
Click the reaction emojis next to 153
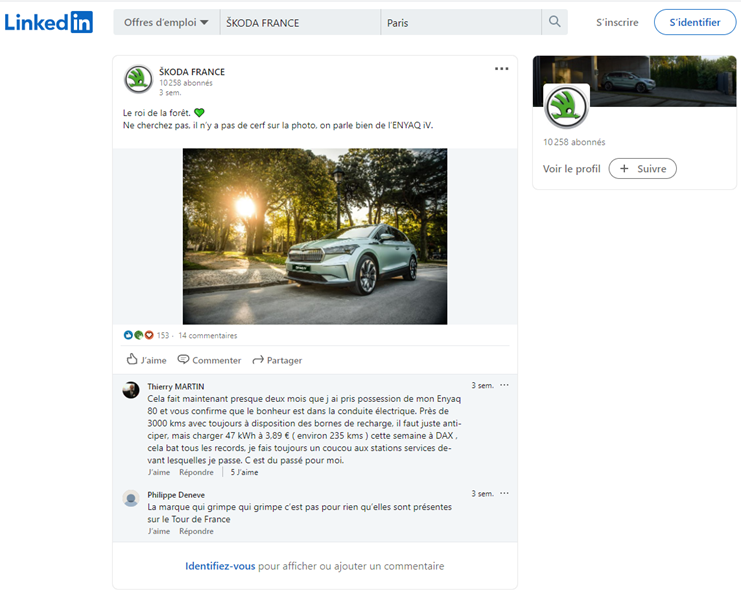(138, 335)
